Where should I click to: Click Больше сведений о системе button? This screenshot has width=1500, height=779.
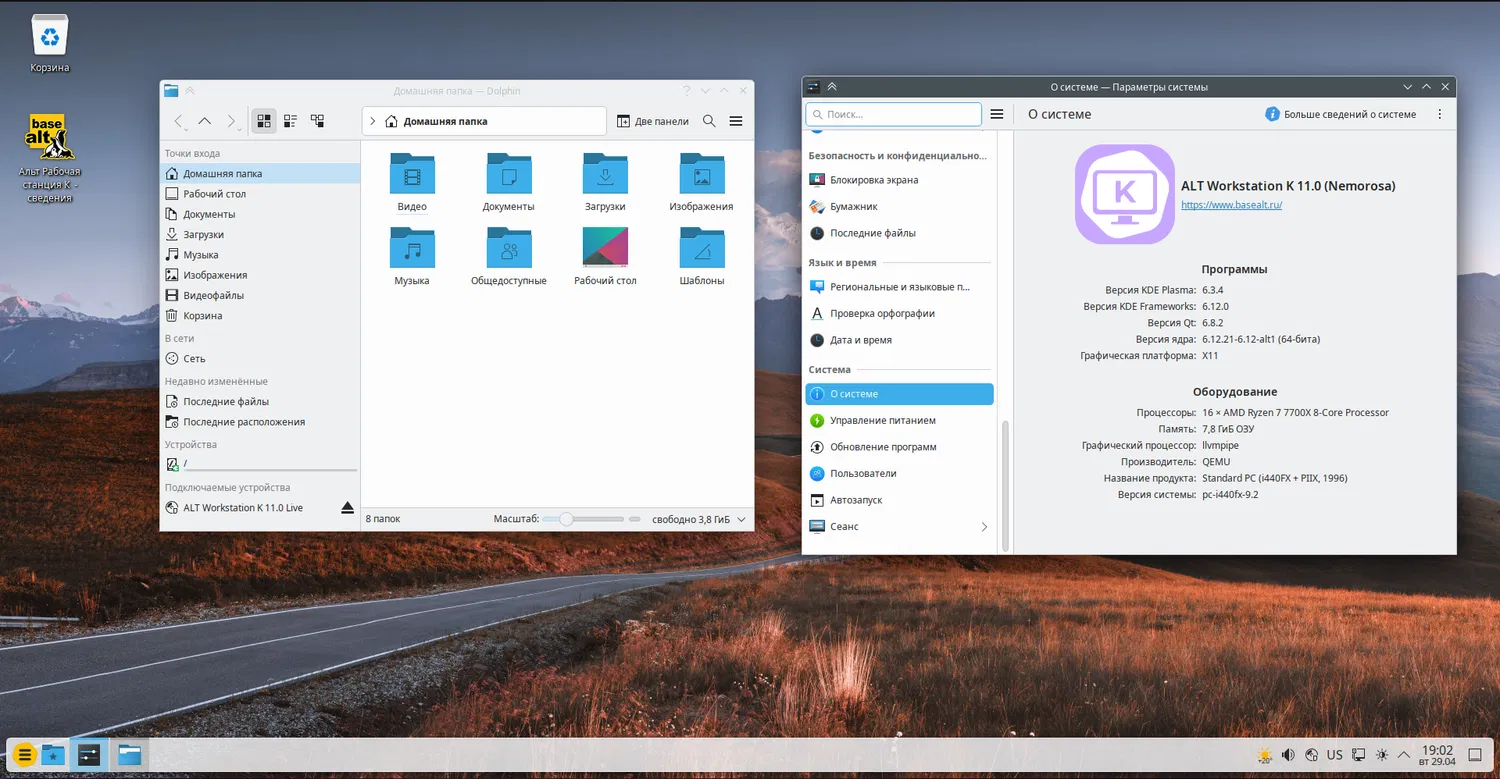click(x=1342, y=114)
